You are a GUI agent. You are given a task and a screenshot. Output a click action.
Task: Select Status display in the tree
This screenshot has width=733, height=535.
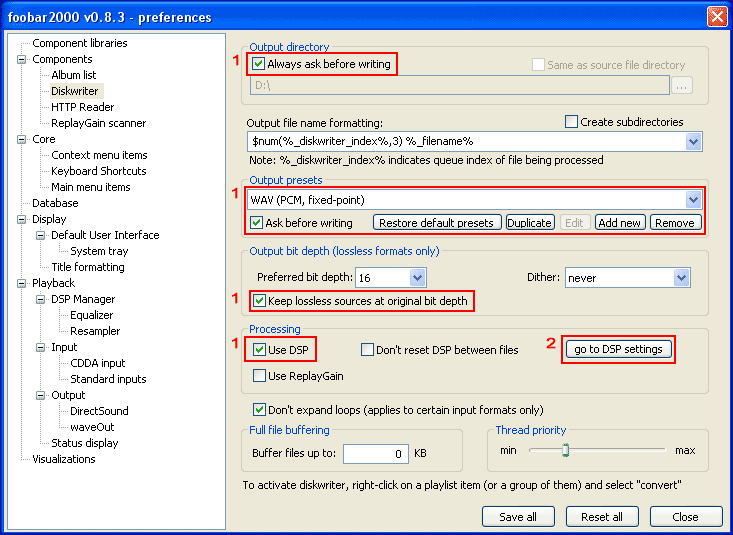click(x=85, y=443)
